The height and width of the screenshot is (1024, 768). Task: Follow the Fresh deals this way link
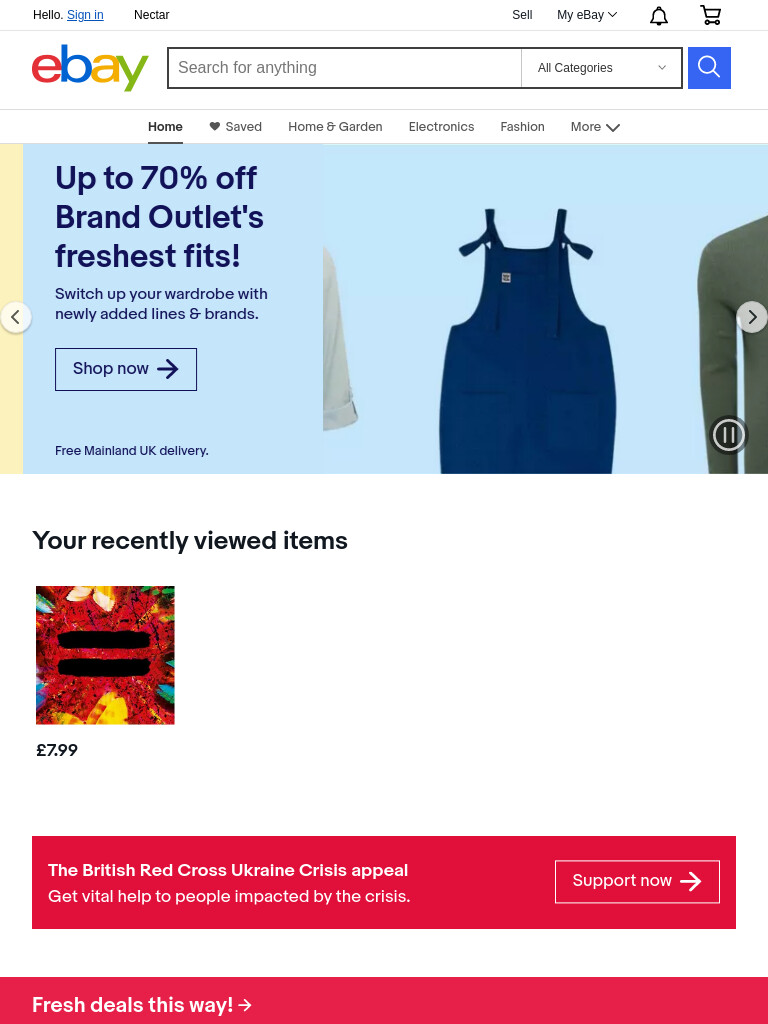[x=142, y=1004]
